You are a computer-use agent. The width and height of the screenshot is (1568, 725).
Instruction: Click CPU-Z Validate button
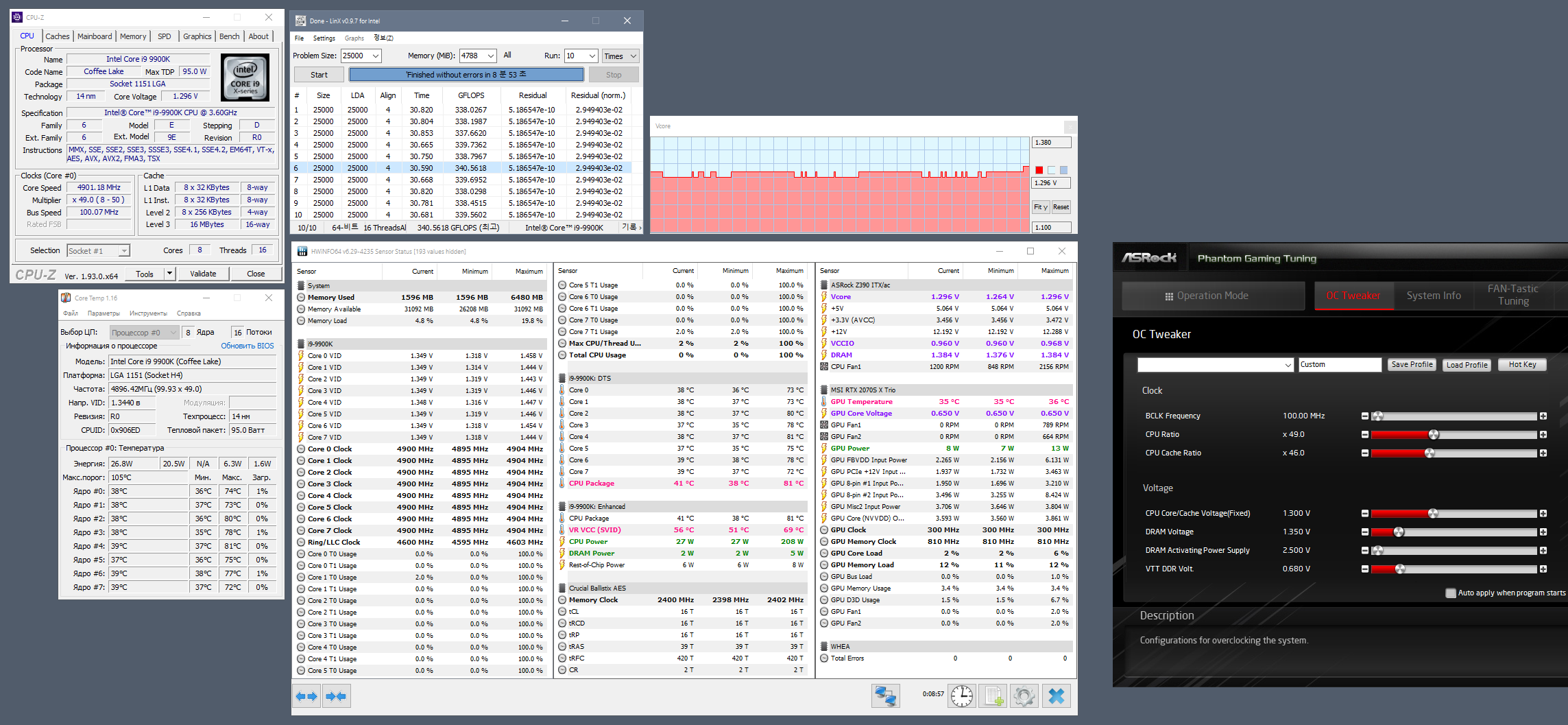(x=203, y=274)
